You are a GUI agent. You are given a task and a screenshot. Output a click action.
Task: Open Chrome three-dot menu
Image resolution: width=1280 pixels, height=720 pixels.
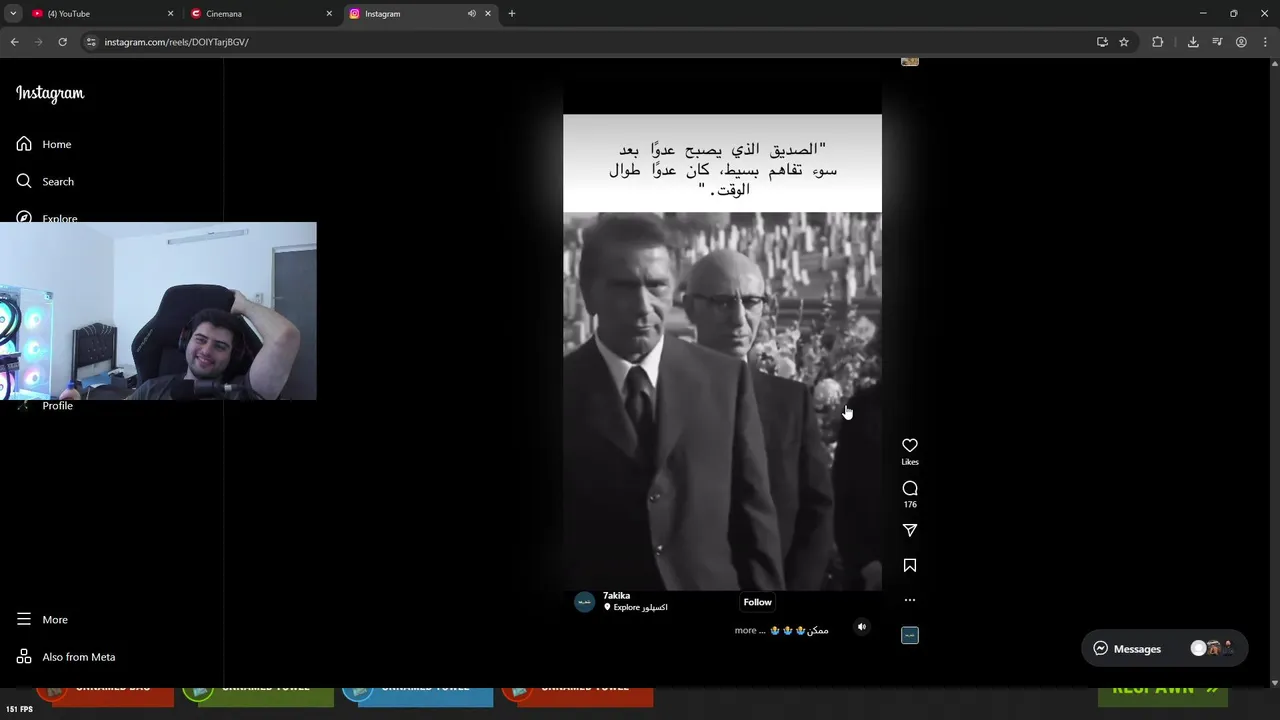point(1265,42)
